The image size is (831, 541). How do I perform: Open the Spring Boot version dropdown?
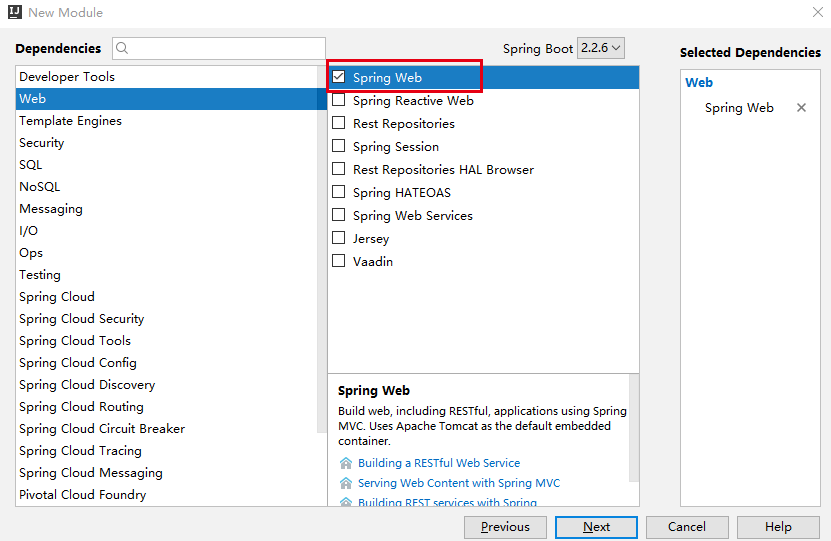click(600, 48)
